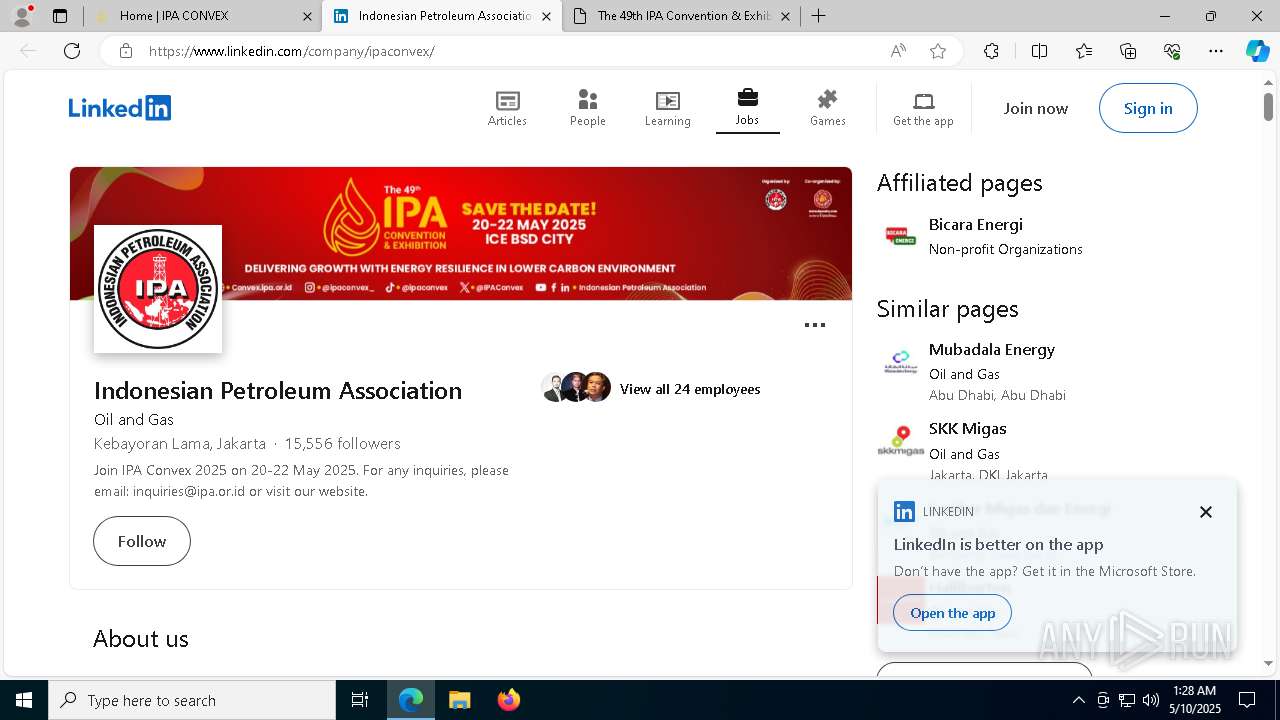Close the LinkedIn app popup

tap(1206, 512)
